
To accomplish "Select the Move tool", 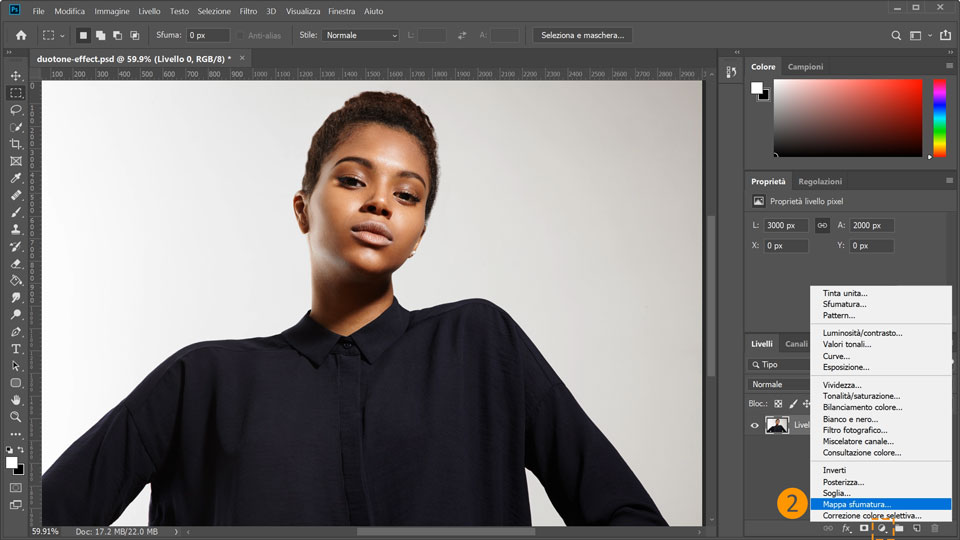I will pyautogui.click(x=16, y=76).
